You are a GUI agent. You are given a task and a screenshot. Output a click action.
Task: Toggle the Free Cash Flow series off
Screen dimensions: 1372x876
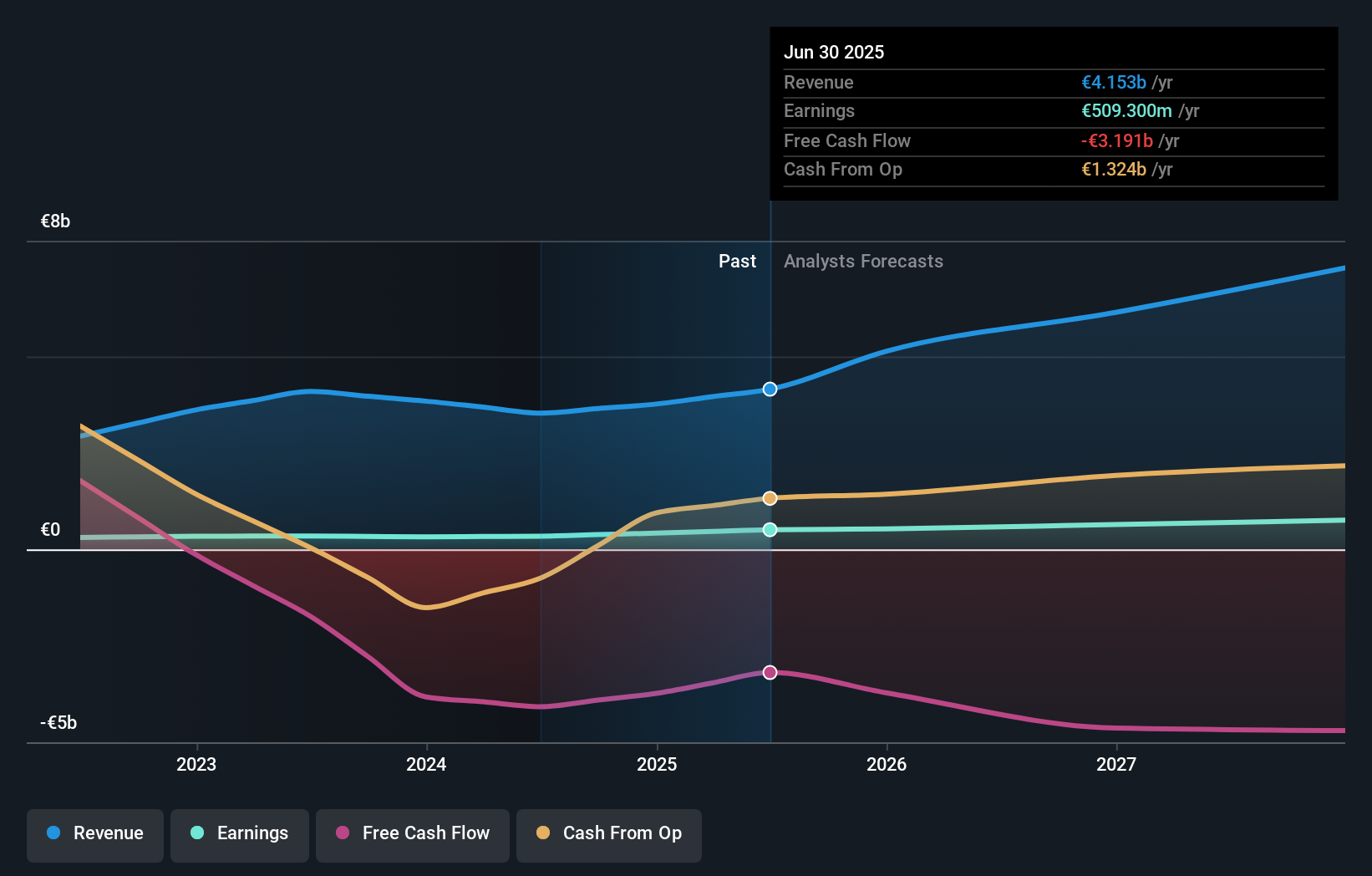(412, 835)
